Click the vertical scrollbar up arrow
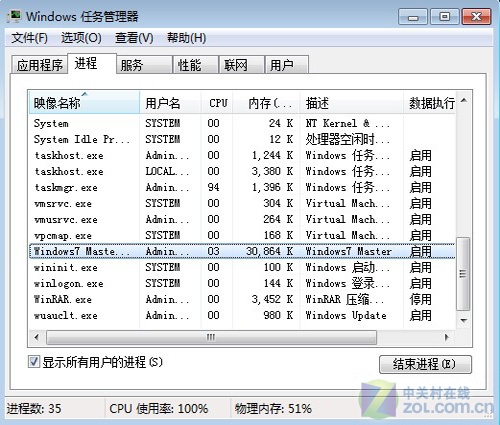Image resolution: width=500 pixels, height=425 pixels. pos(464,100)
